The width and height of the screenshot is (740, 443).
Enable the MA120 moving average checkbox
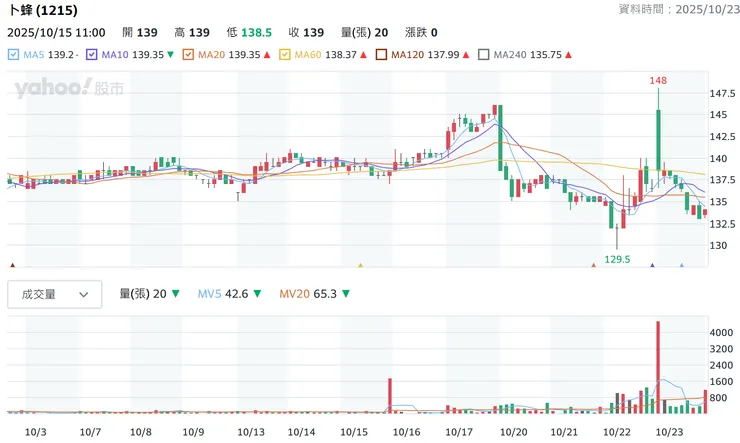[381, 55]
